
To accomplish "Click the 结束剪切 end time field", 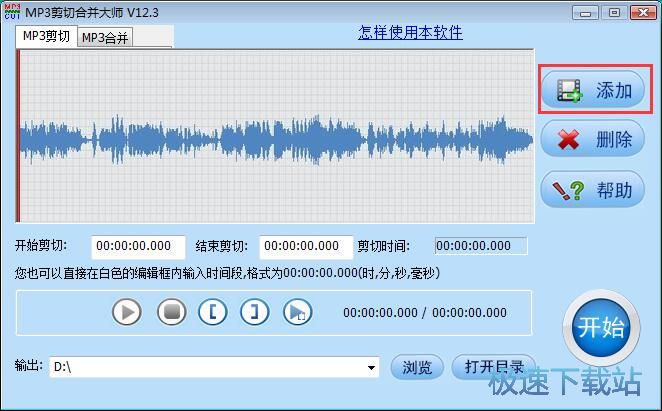I will tap(306, 246).
